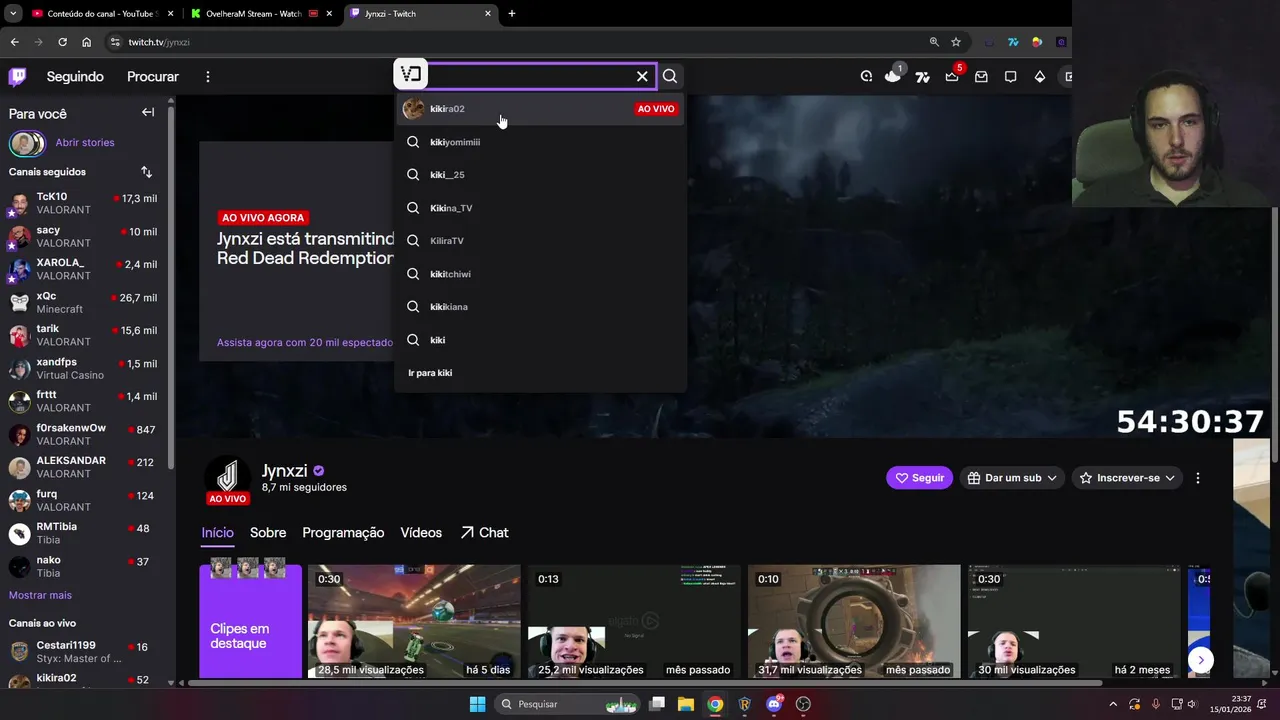Open stories avatar circle
This screenshot has width=1280, height=720.
click(x=27, y=144)
